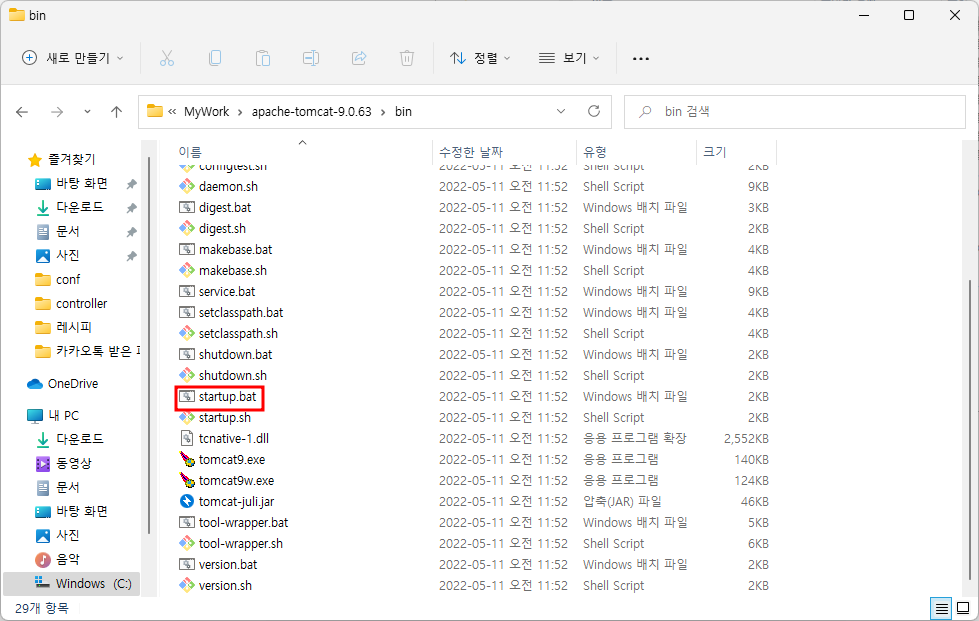979x621 pixels.
Task: Select makebase.sh file
Action: [x=232, y=271]
